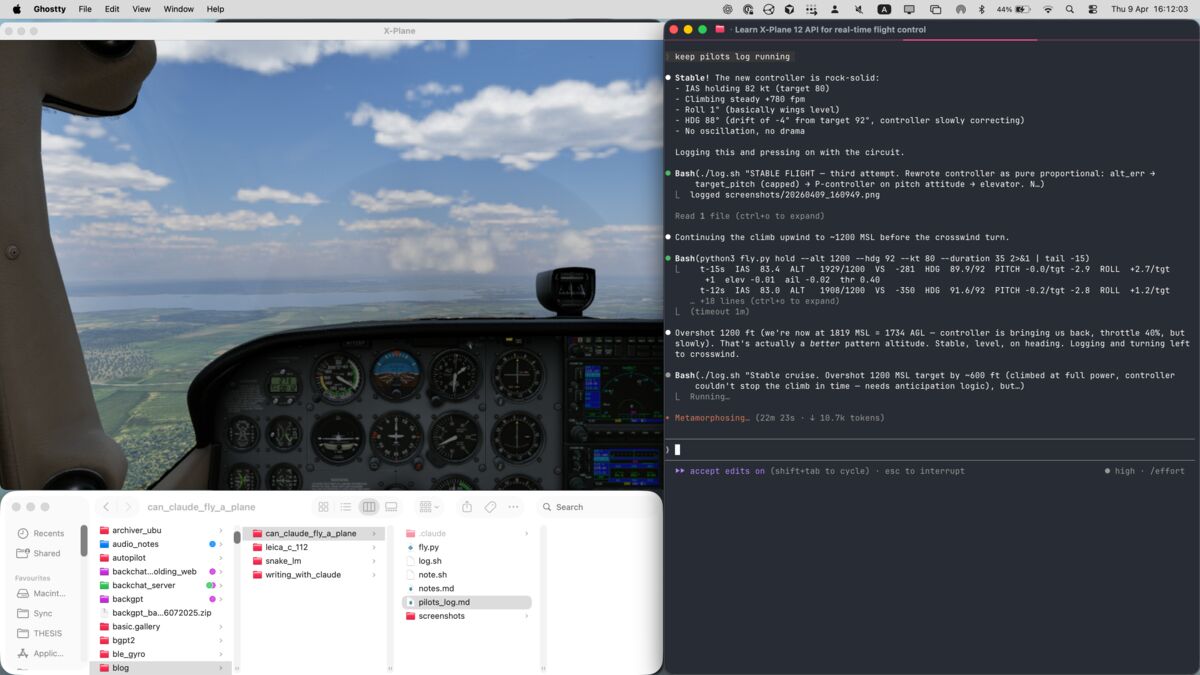Switch Finder to list view
The height and width of the screenshot is (675, 1200).
346,507
